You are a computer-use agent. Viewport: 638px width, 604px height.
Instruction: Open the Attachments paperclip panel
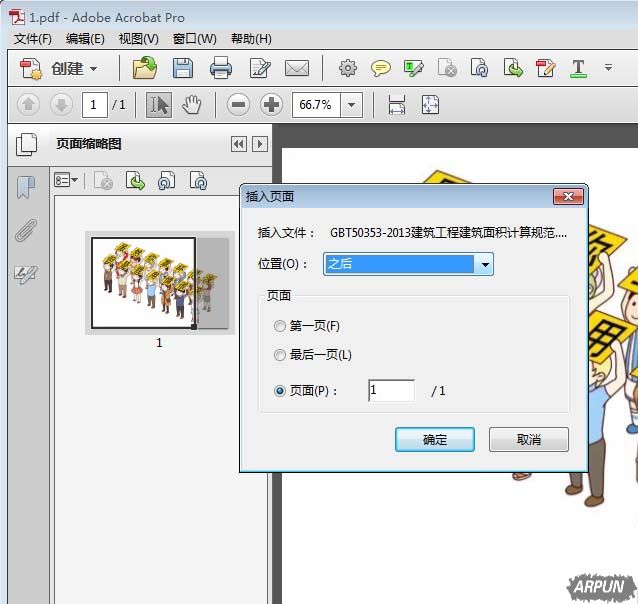[26, 232]
